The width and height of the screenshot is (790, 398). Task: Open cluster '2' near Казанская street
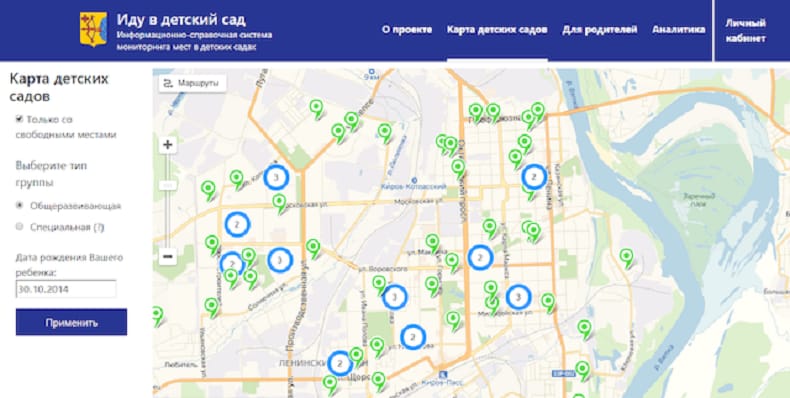tap(535, 177)
